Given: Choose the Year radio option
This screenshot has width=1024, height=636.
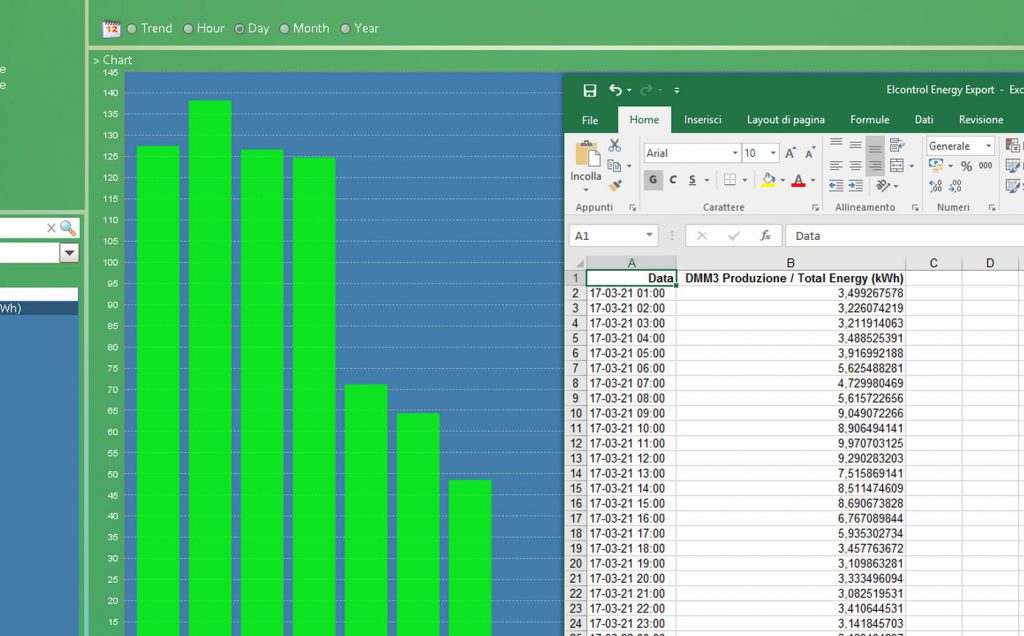Looking at the screenshot, I should click(346, 29).
